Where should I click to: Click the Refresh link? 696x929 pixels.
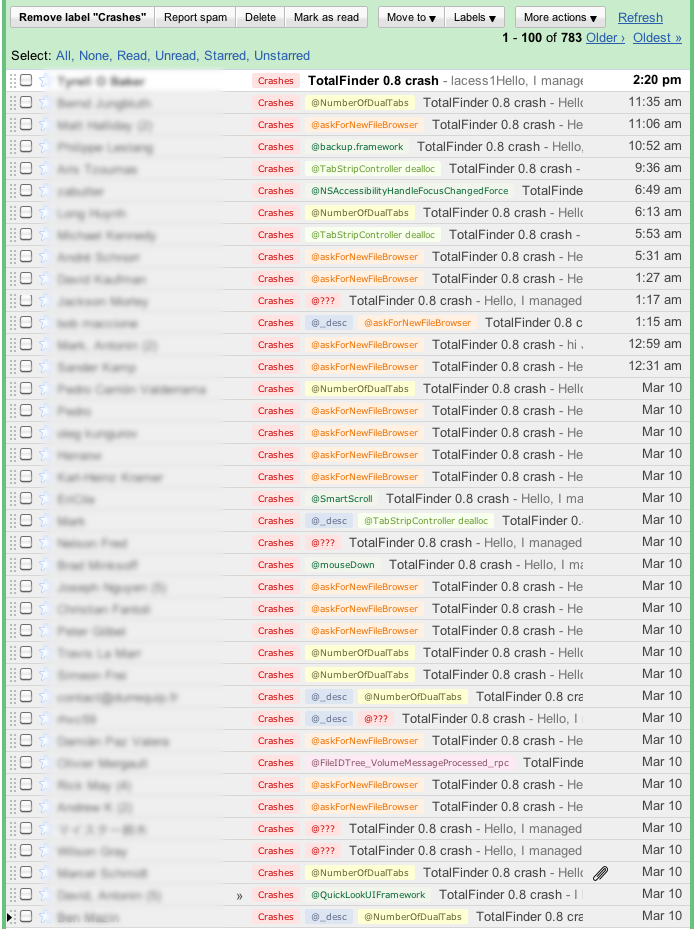640,18
